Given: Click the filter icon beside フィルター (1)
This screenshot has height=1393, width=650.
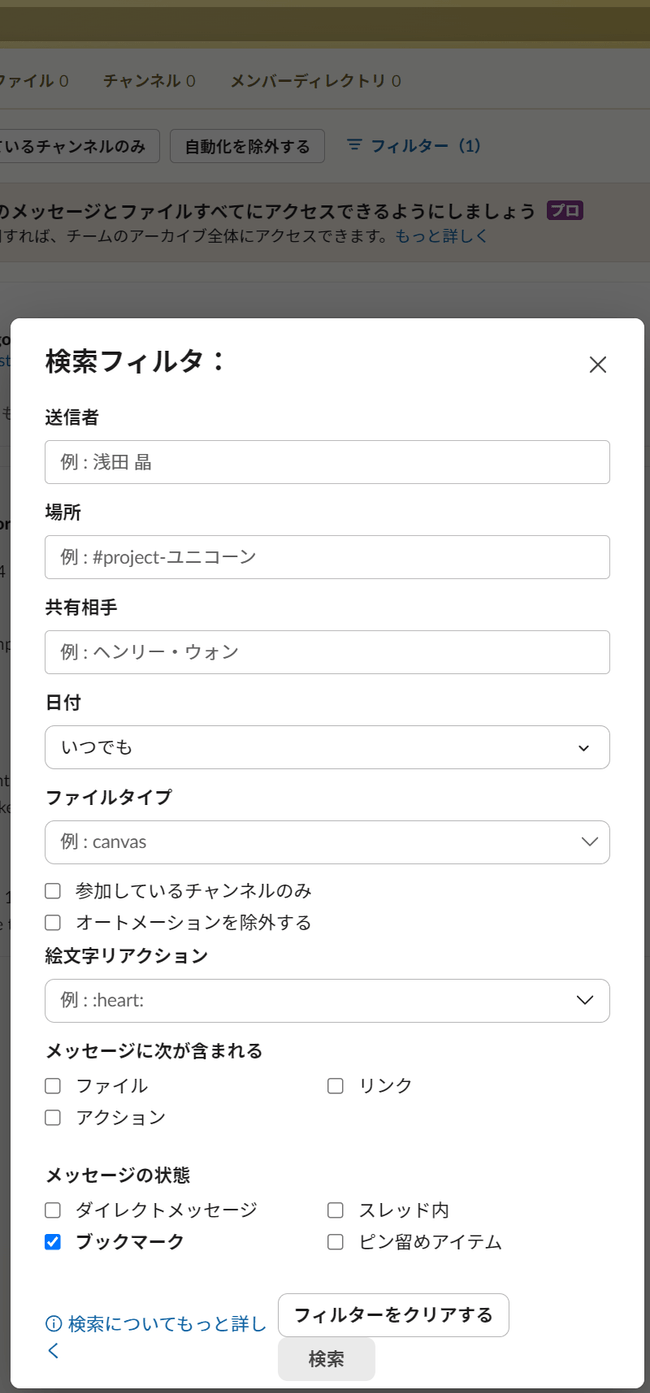Looking at the screenshot, I should 355,145.
